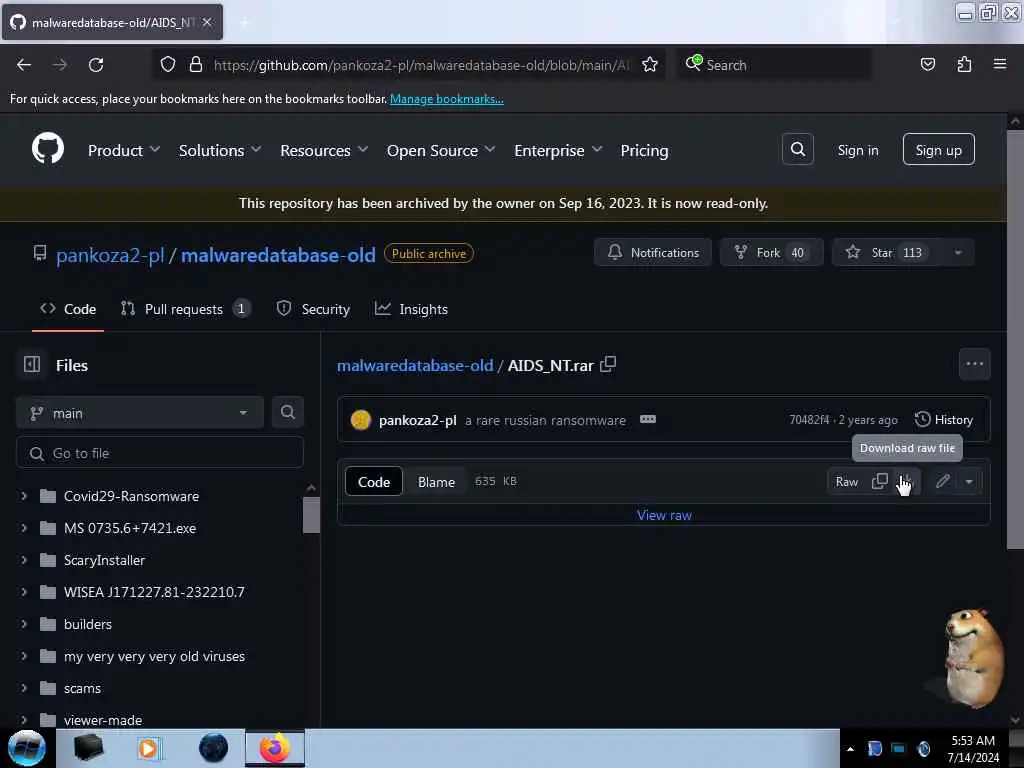1024x768 pixels.
Task: Go to the Pricing page
Action: tap(644, 150)
